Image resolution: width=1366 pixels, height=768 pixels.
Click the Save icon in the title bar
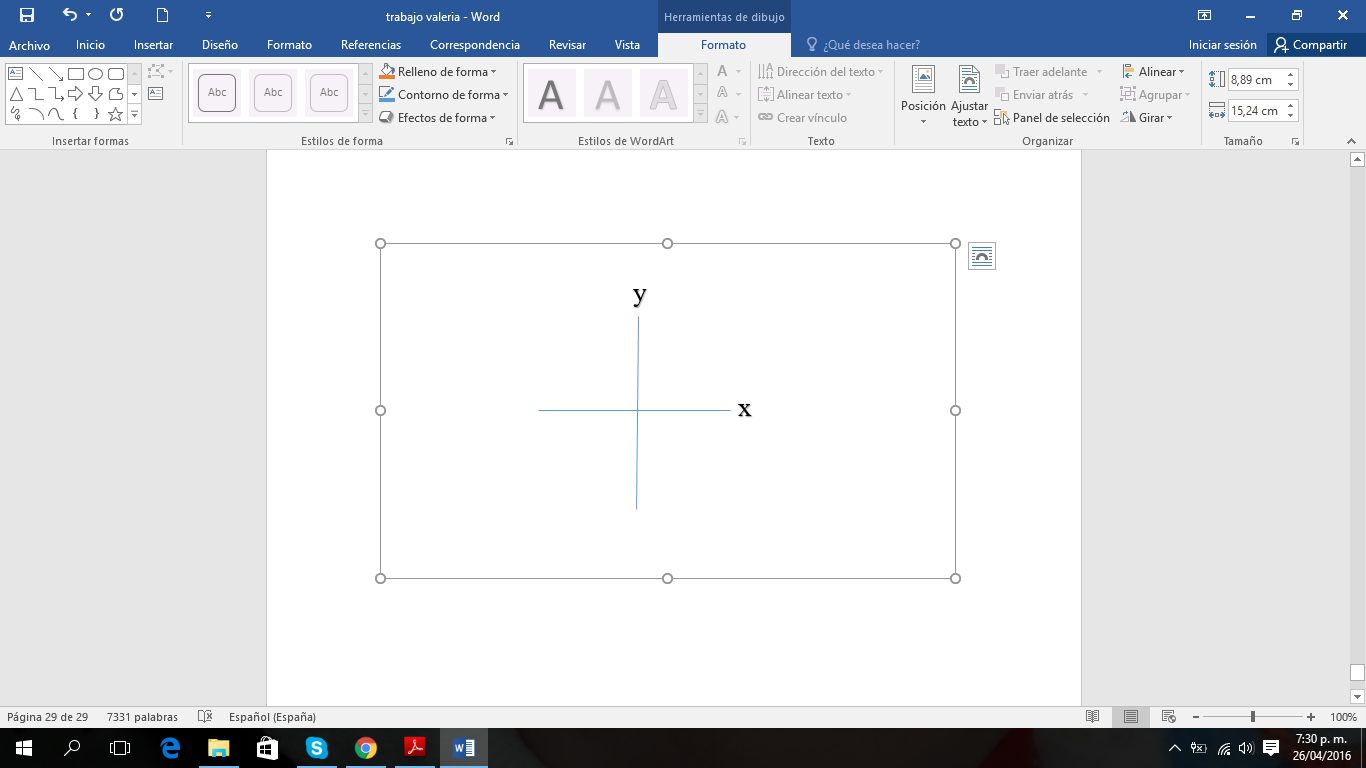pos(27,15)
